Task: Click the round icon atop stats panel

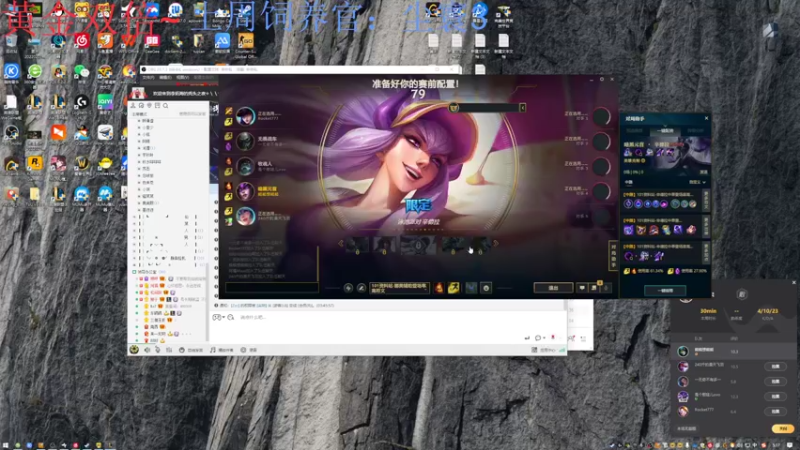Action: [x=742, y=294]
